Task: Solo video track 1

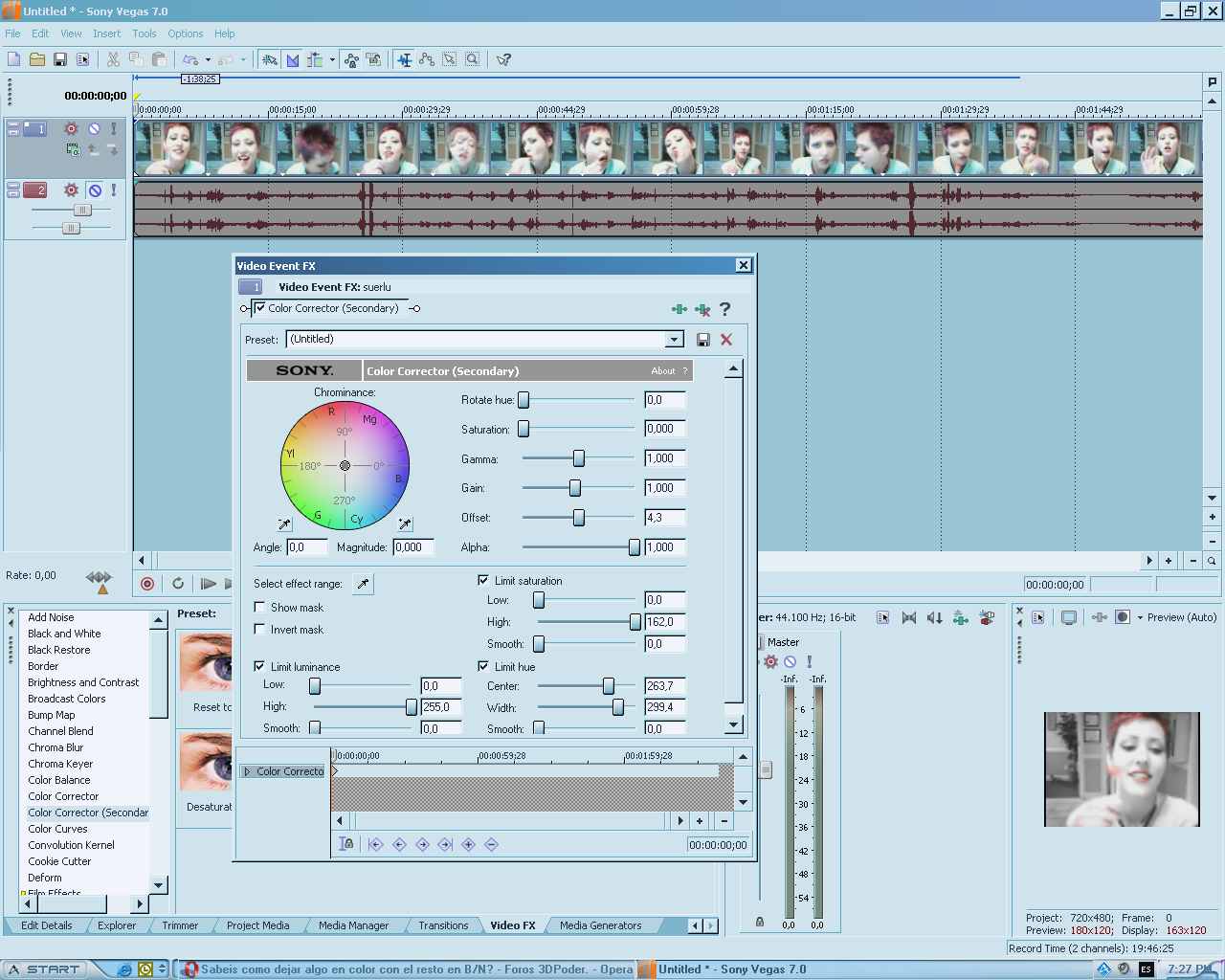Action: 114,128
